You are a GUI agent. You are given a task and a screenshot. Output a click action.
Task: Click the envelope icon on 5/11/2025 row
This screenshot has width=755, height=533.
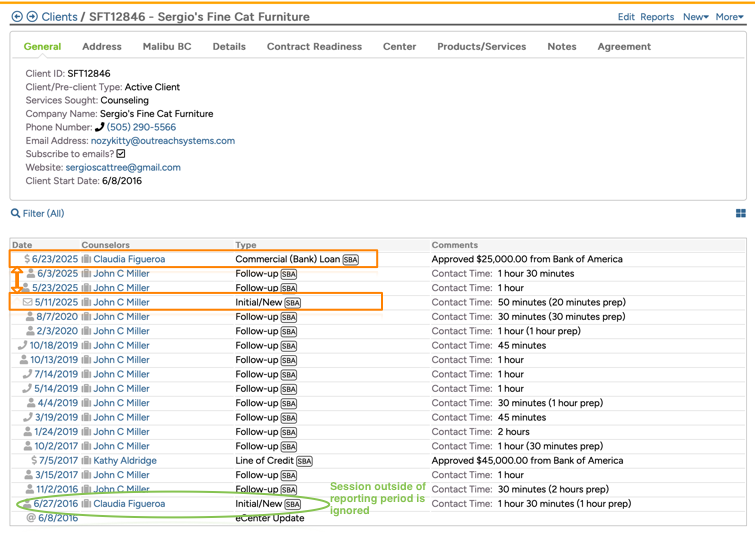tap(27, 302)
